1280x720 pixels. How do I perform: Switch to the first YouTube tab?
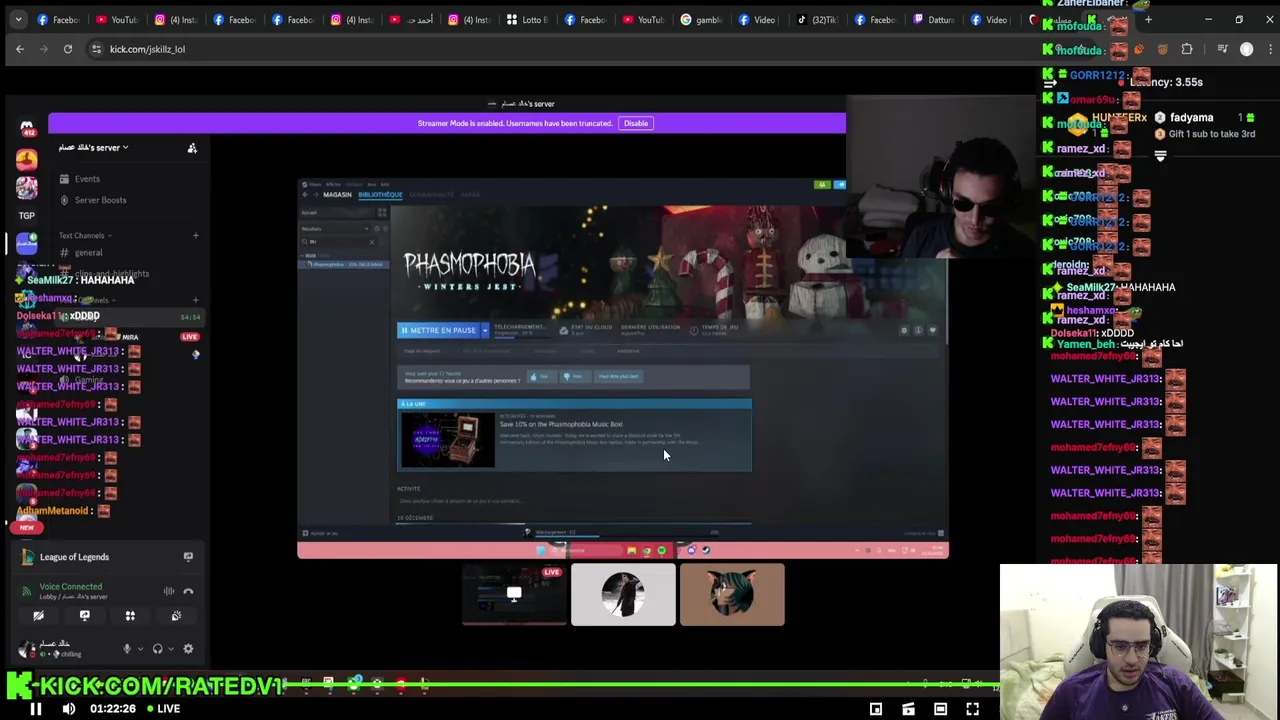[x=116, y=19]
